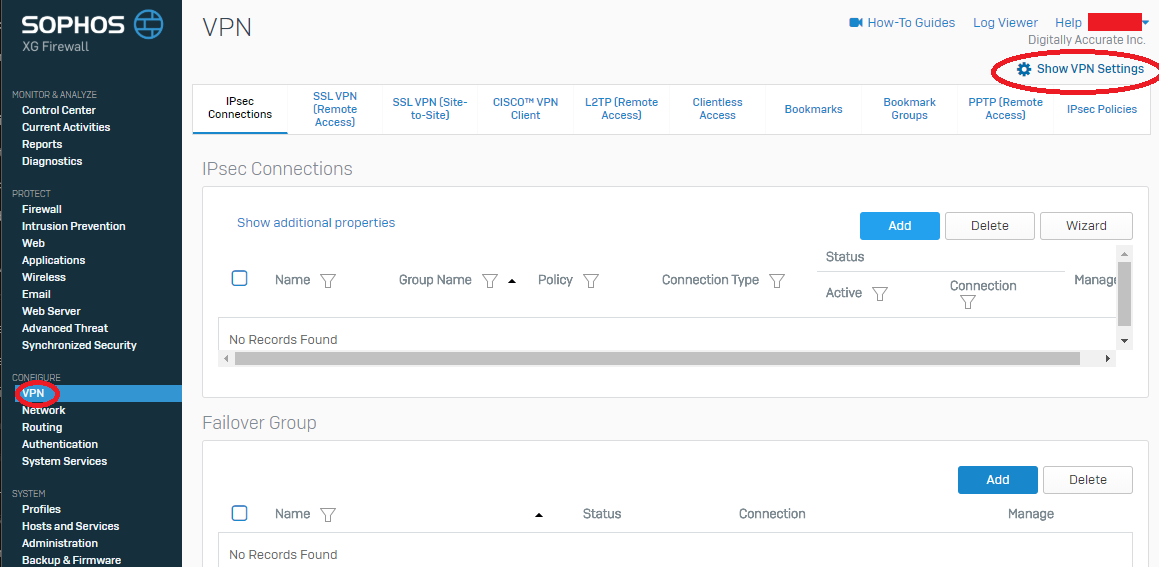This screenshot has height=567, width=1159.
Task: Select VPN under Configure
Action: (33, 393)
